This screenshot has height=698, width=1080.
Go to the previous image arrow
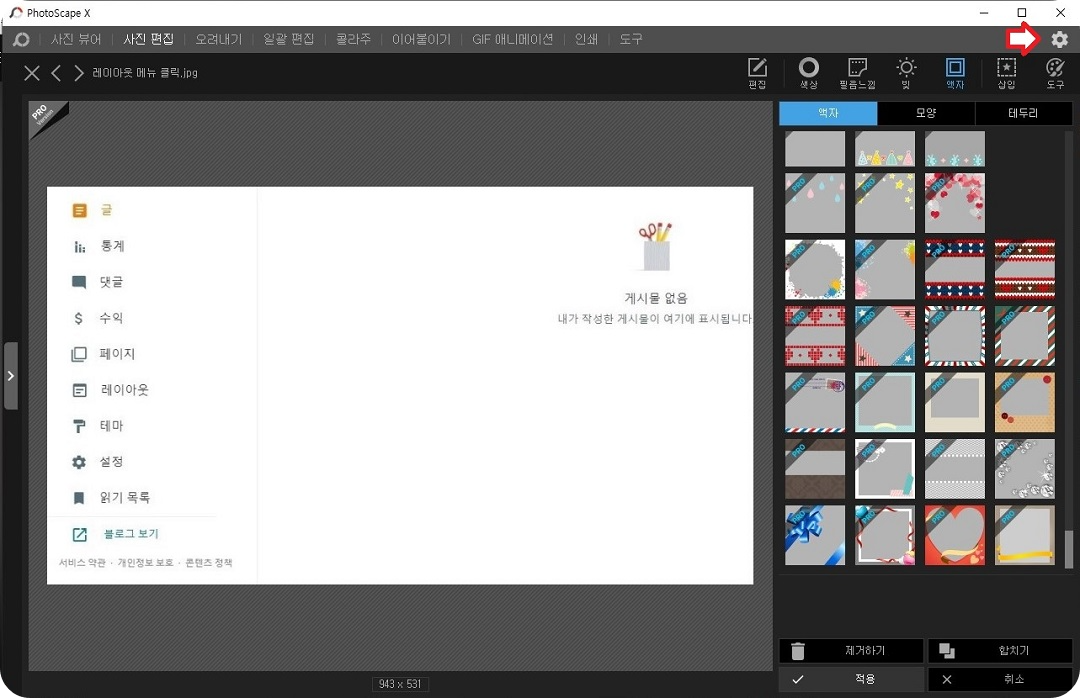click(x=56, y=73)
